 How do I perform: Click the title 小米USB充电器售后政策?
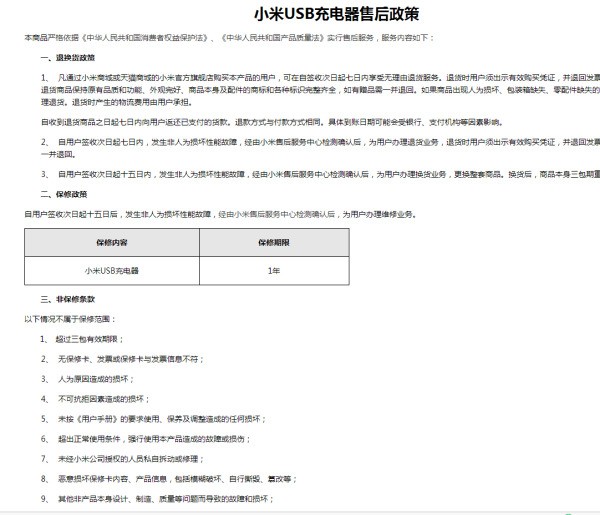[x=336, y=14]
